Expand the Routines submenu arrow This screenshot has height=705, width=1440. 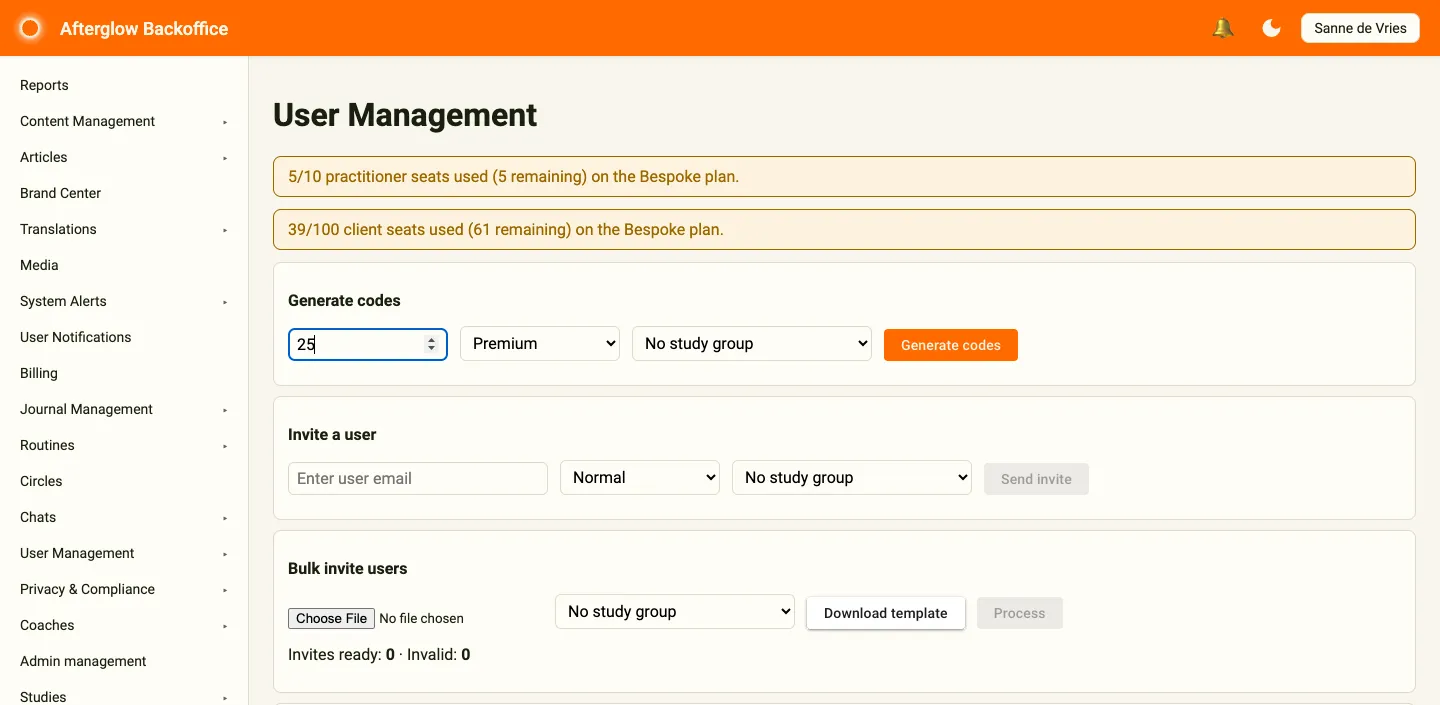click(x=225, y=446)
